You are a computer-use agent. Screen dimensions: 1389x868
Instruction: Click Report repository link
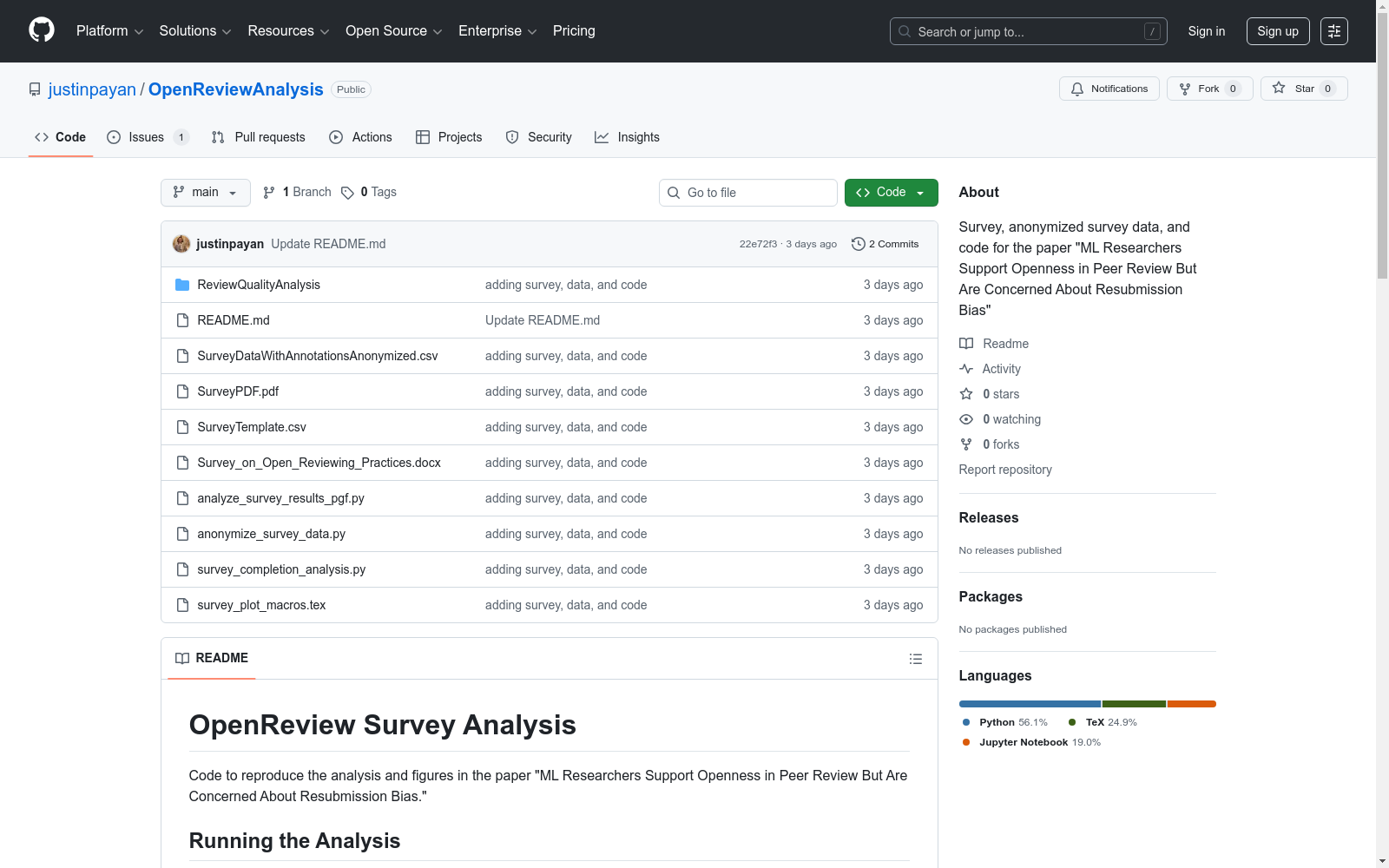click(x=1005, y=470)
